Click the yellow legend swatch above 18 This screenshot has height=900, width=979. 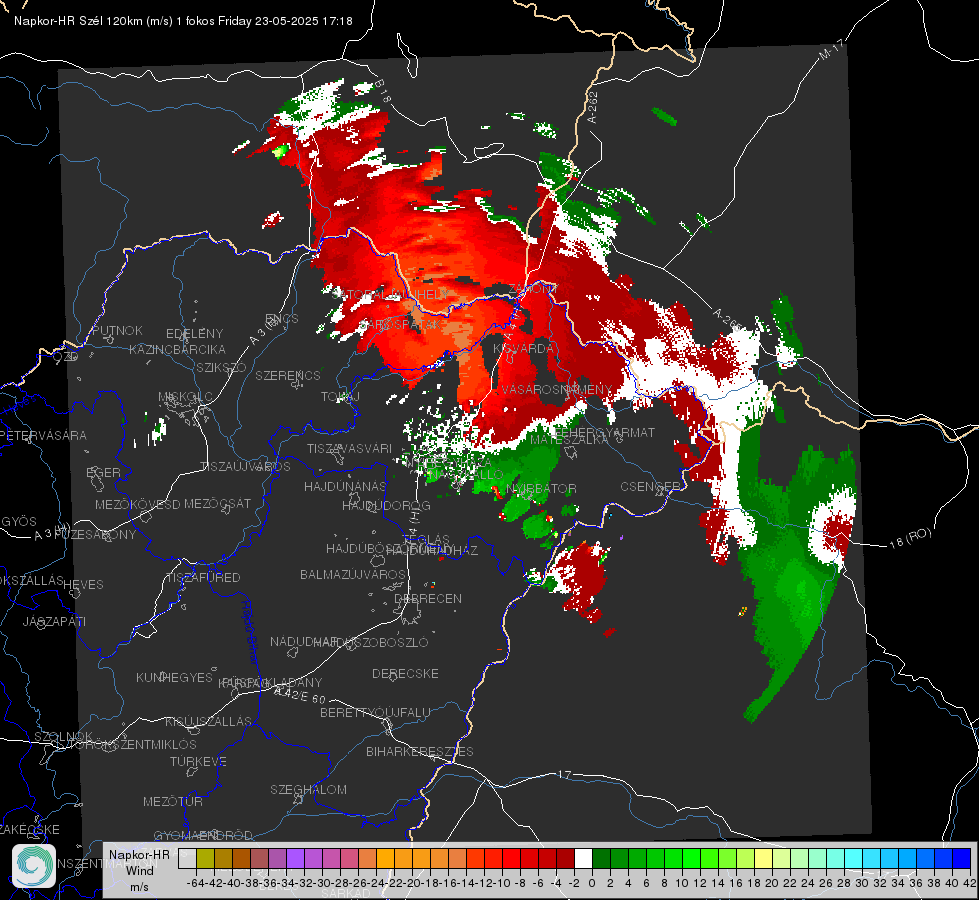764,859
